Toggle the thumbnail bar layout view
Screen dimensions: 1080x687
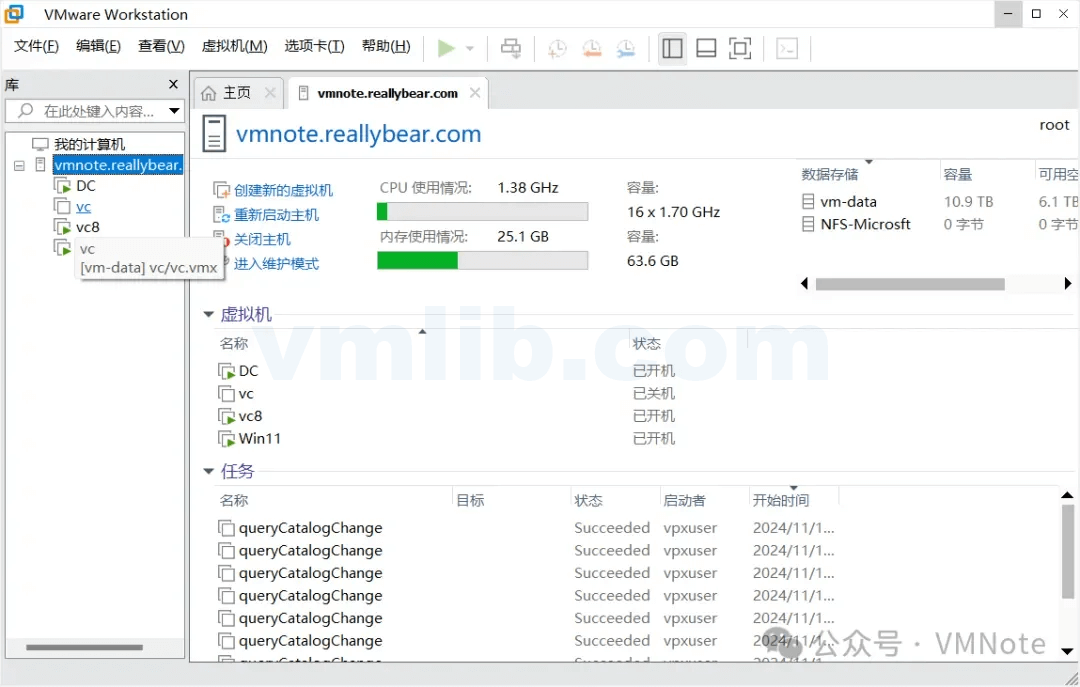click(x=706, y=47)
